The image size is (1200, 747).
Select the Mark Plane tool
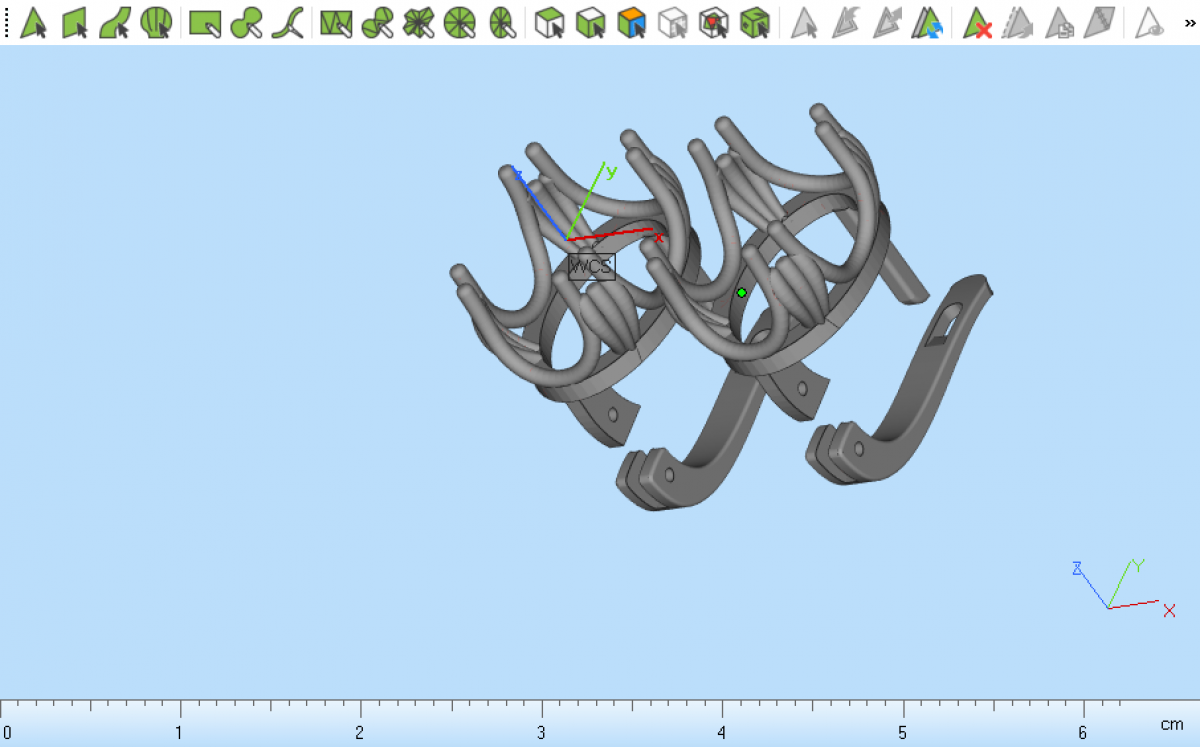(x=75, y=22)
